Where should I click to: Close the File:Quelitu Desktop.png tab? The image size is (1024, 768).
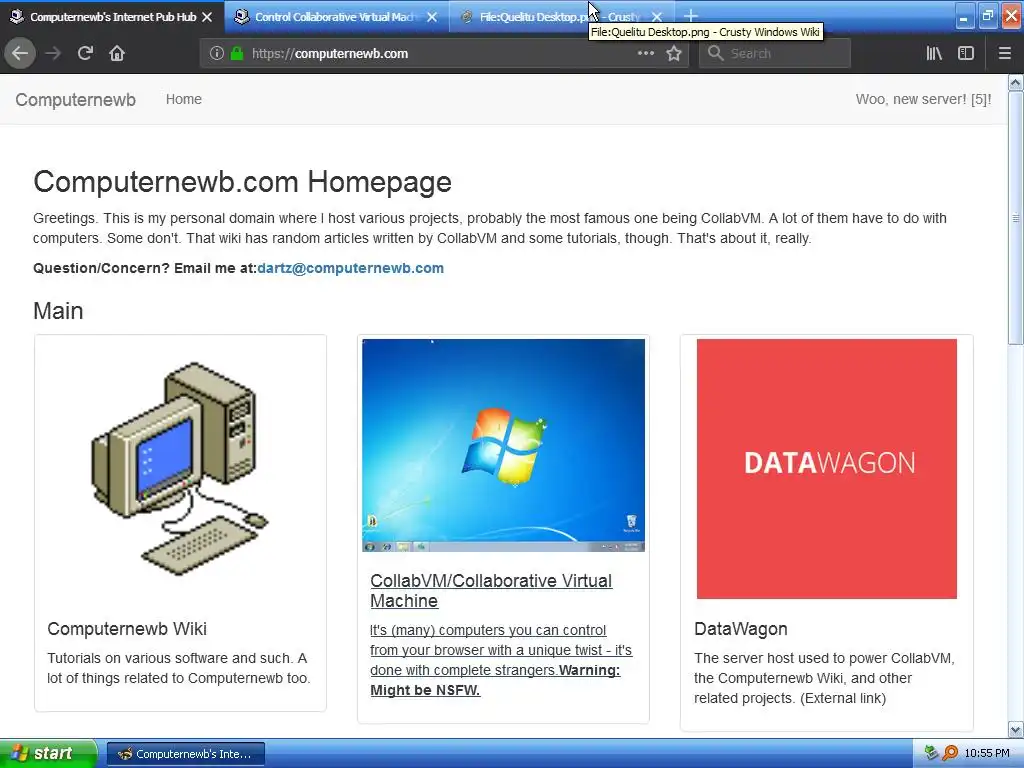(657, 17)
